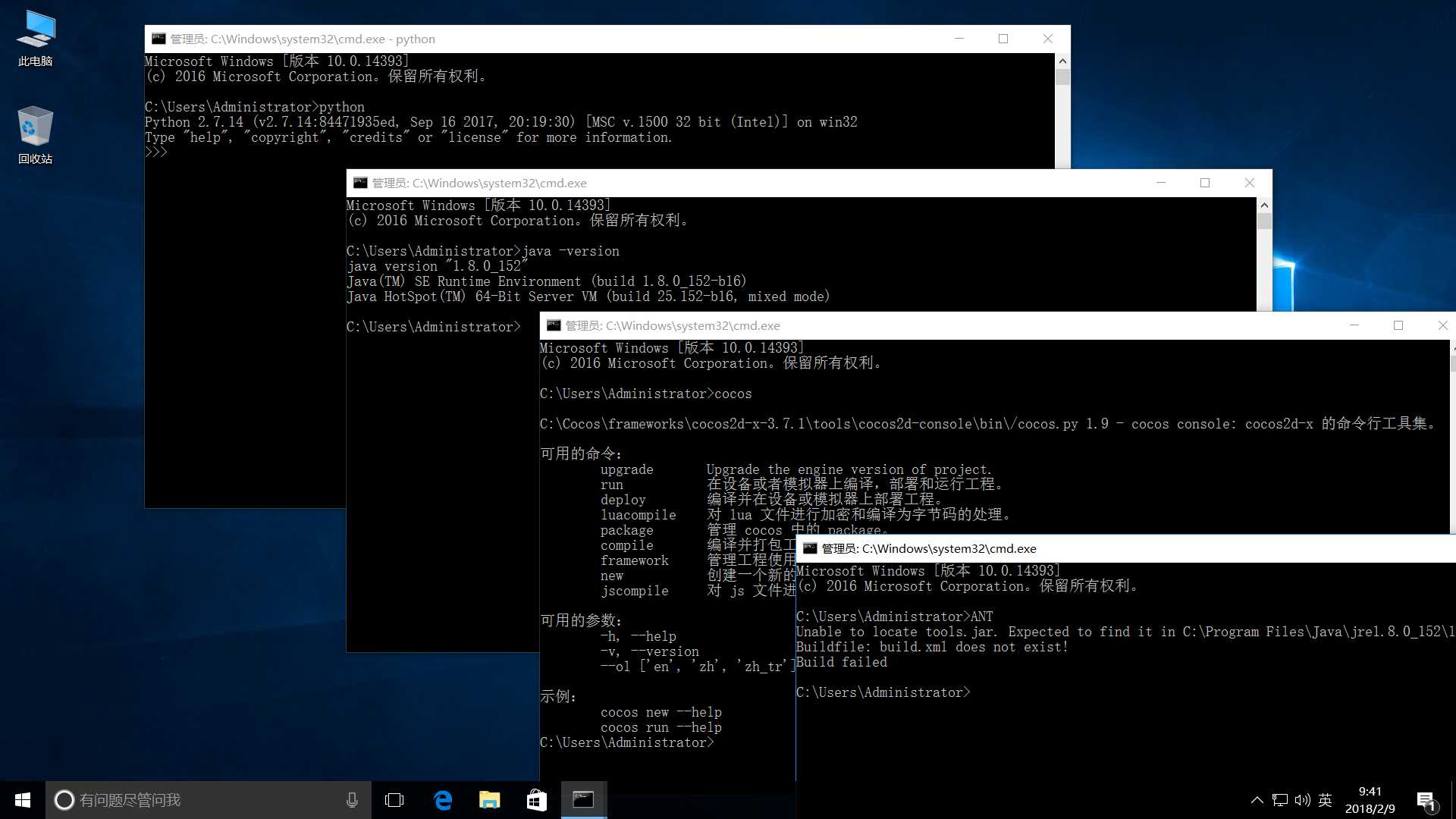Click 'Unable to locate tools.jar' message

pyautogui.click(x=1125, y=632)
